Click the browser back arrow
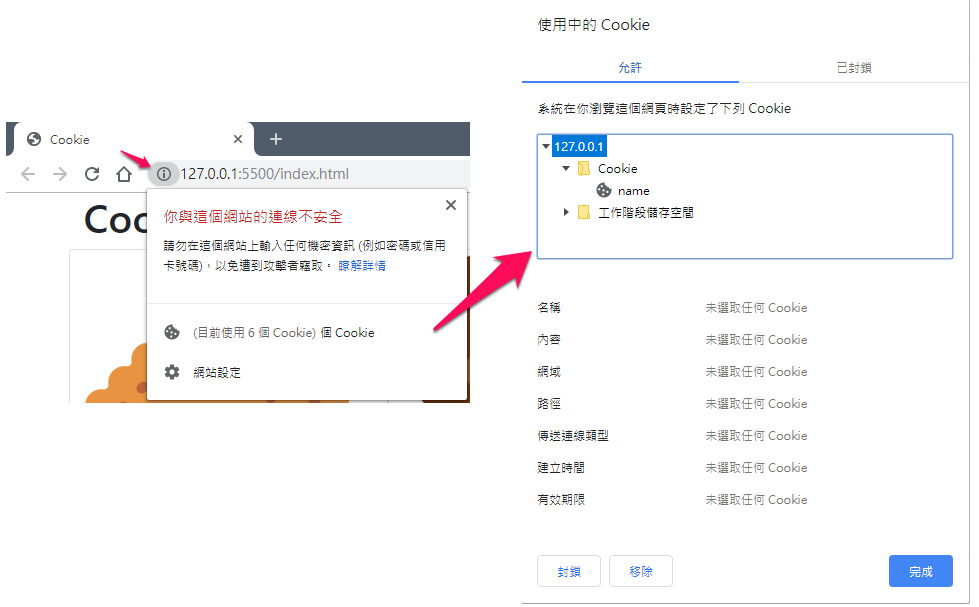This screenshot has width=979, height=607. (x=28, y=174)
